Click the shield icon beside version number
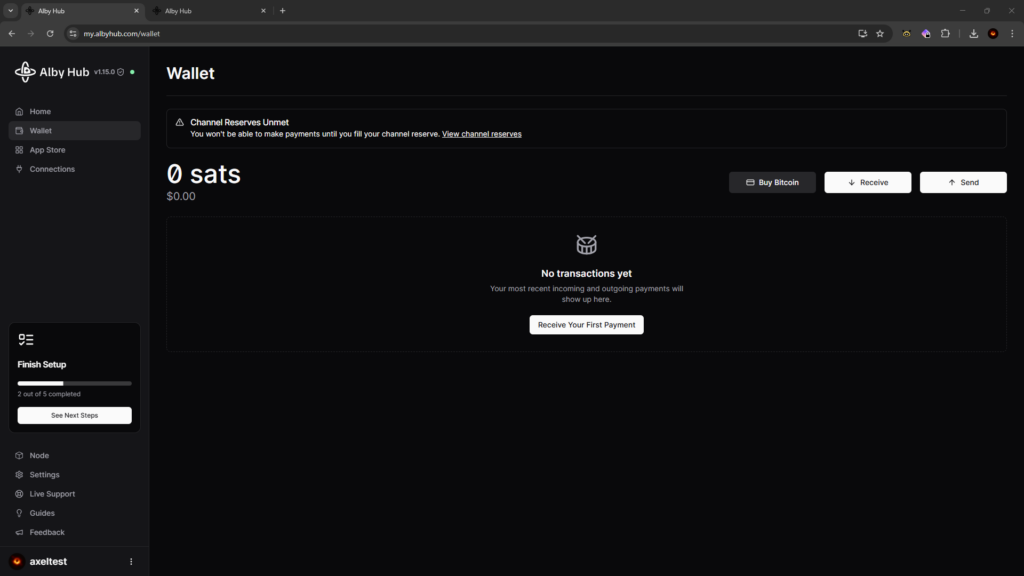Viewport: 1024px width, 576px height. pyautogui.click(x=121, y=72)
